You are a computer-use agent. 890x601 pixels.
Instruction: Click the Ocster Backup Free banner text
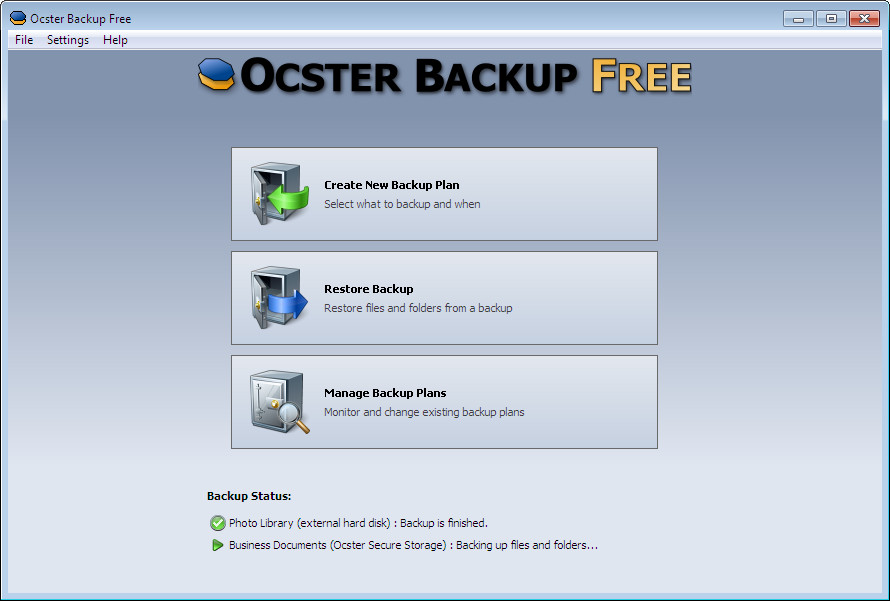pos(466,75)
